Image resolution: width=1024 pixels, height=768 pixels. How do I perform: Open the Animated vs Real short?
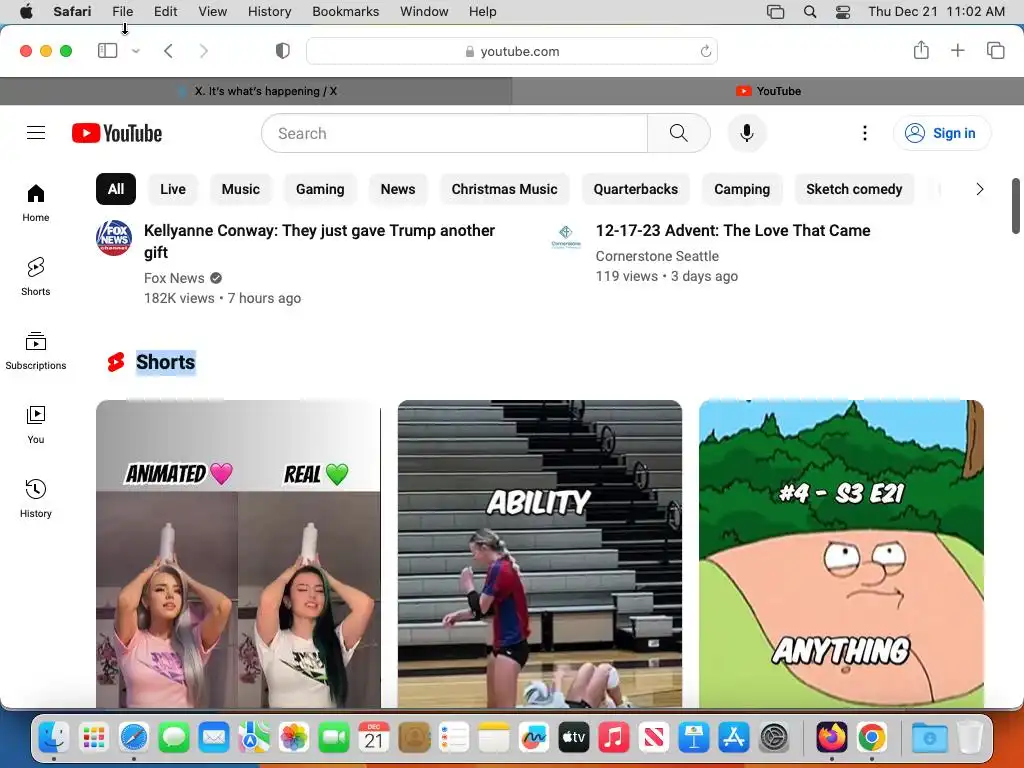pyautogui.click(x=238, y=554)
